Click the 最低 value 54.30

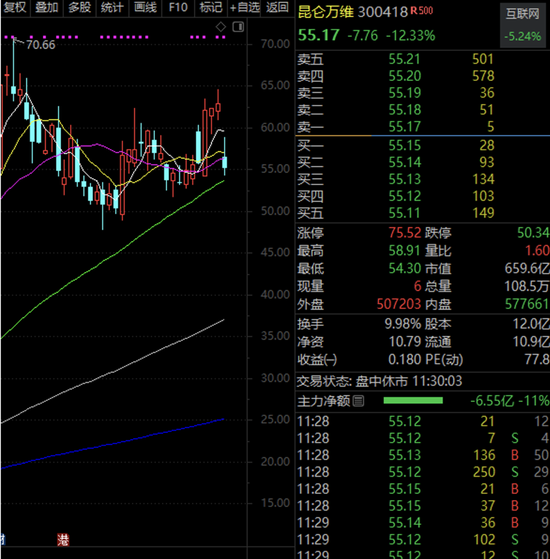point(405,268)
